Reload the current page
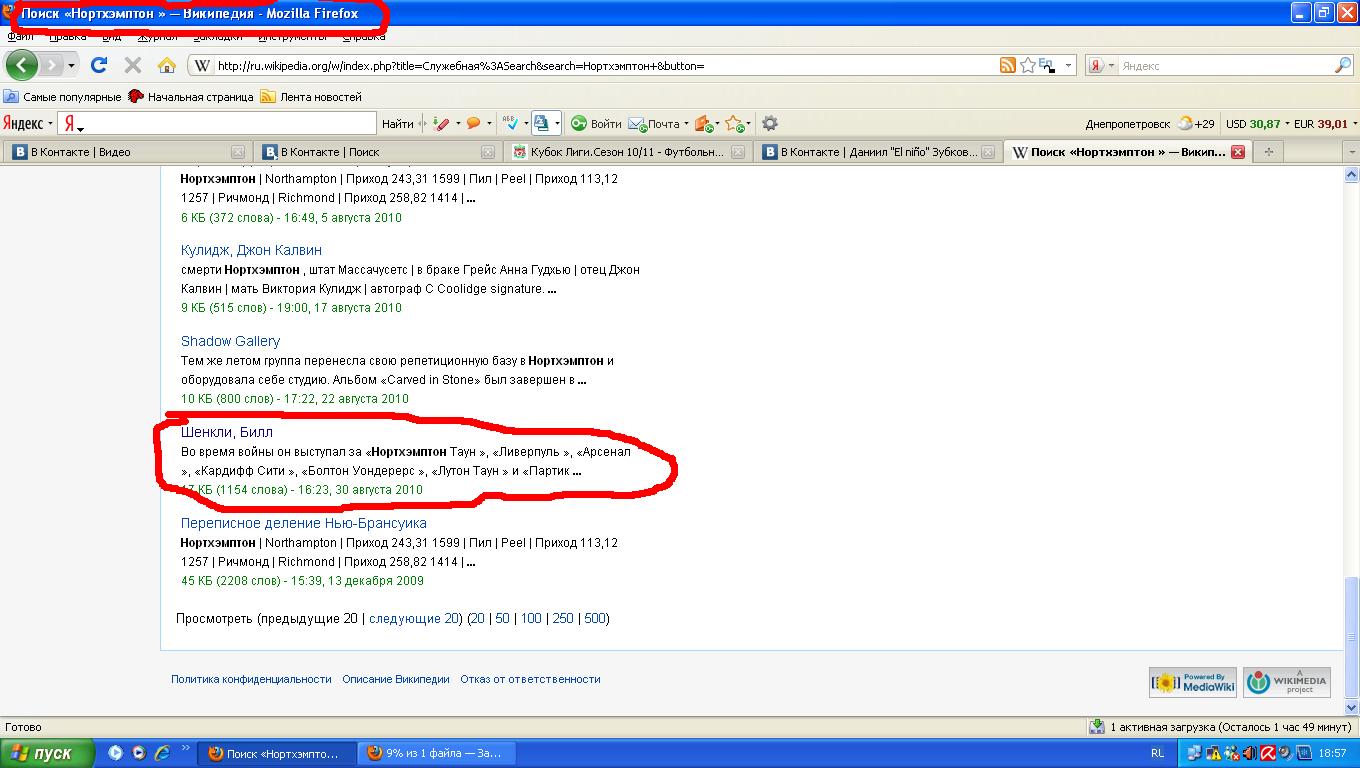 click(x=99, y=65)
